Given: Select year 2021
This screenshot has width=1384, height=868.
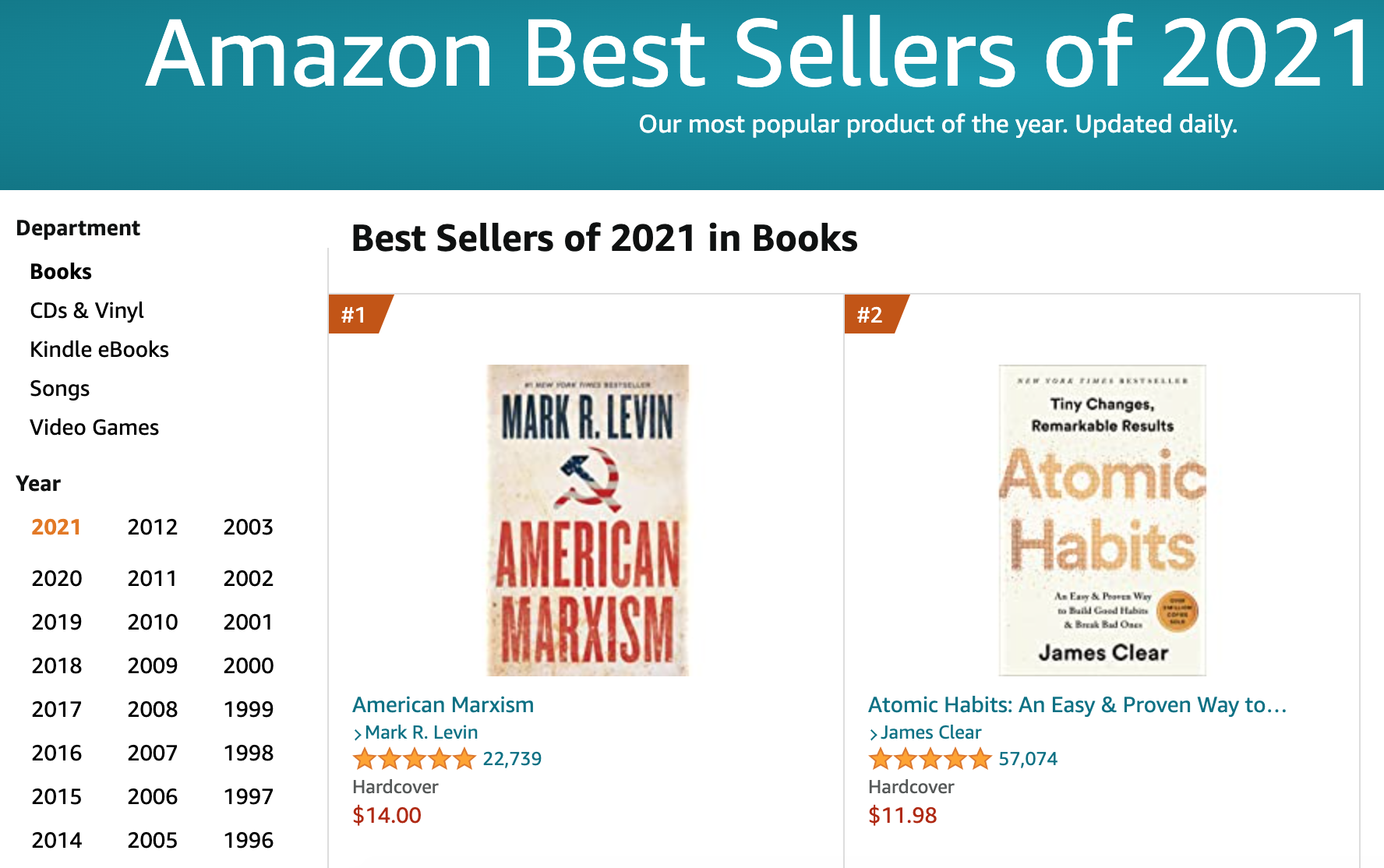Looking at the screenshot, I should (55, 527).
